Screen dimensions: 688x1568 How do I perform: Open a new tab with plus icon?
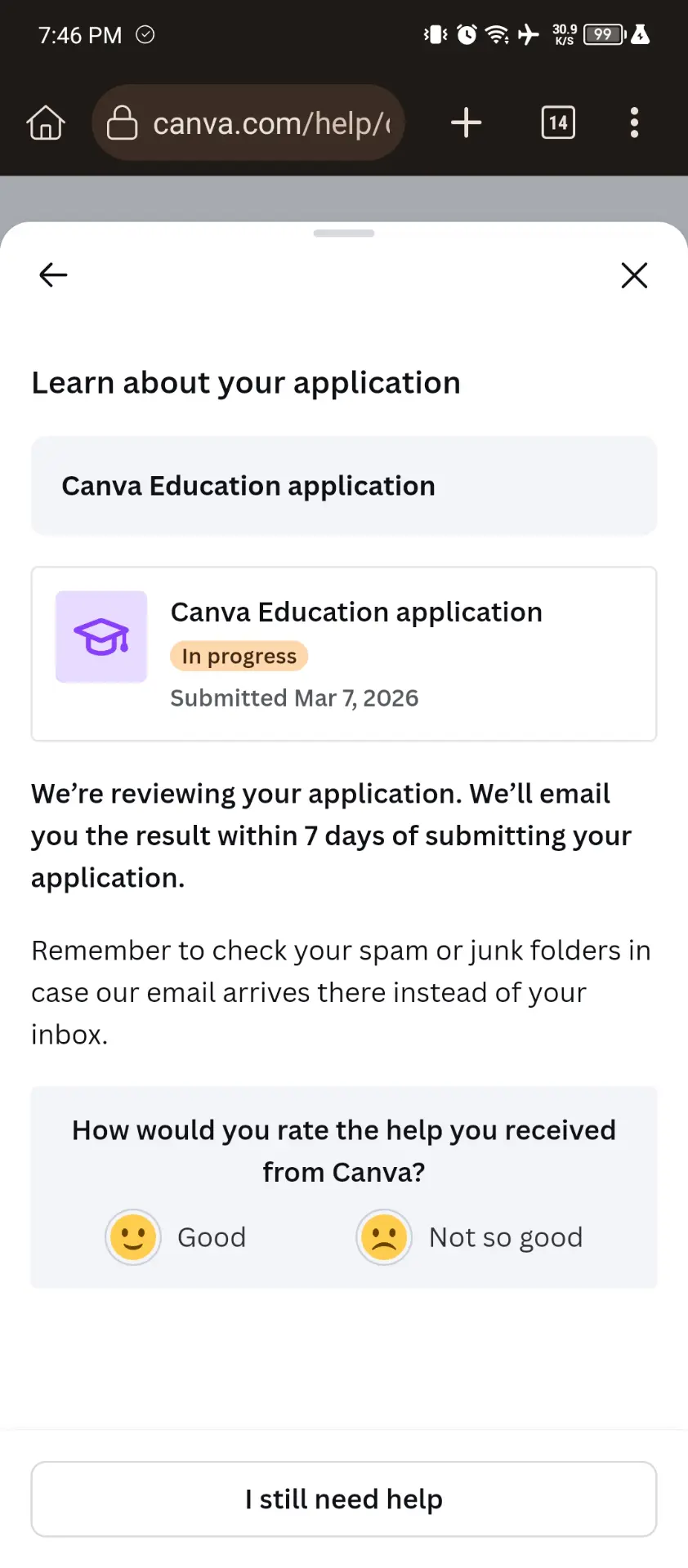466,123
